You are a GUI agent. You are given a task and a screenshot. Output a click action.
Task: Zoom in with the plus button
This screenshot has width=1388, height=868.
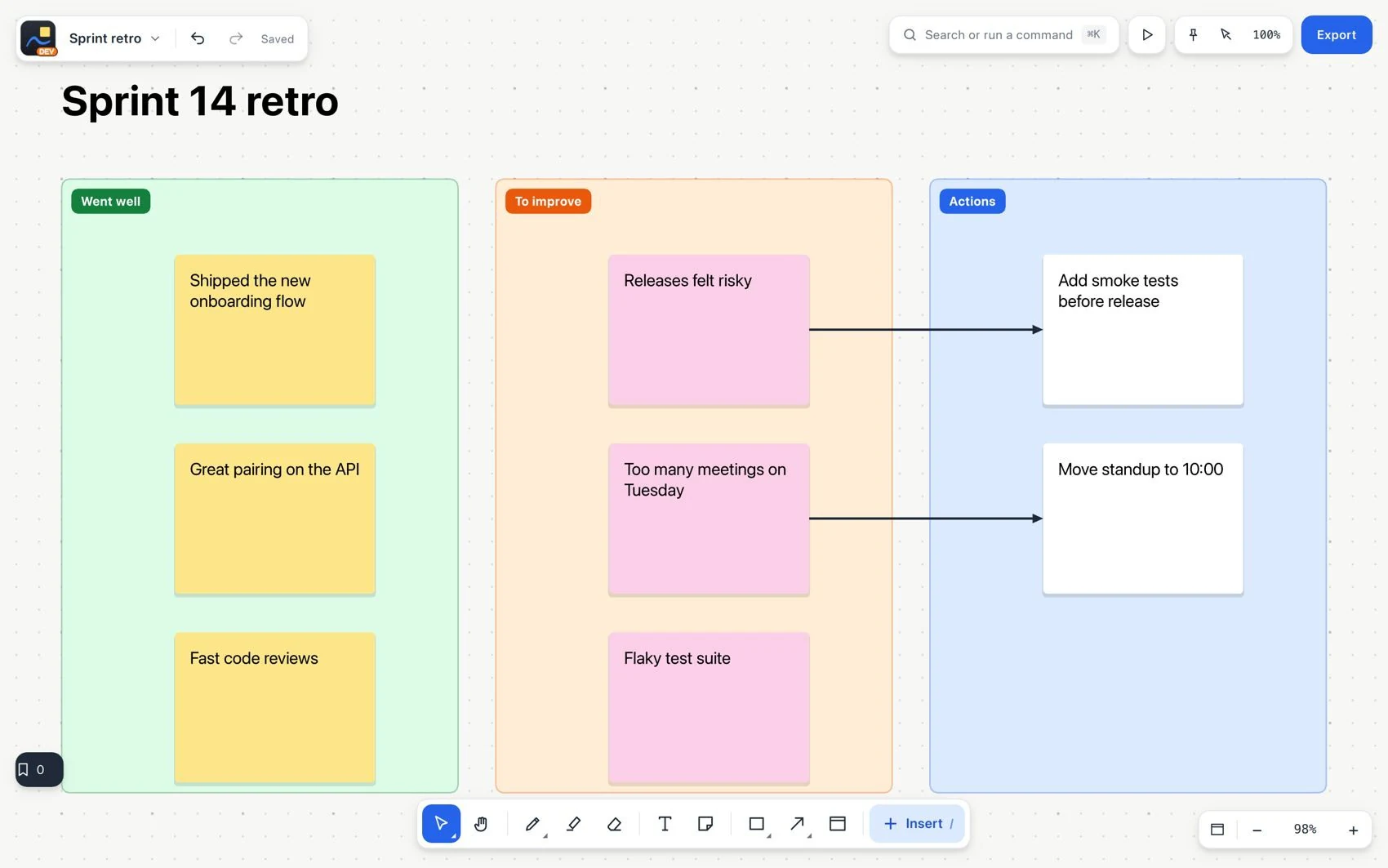1353,830
